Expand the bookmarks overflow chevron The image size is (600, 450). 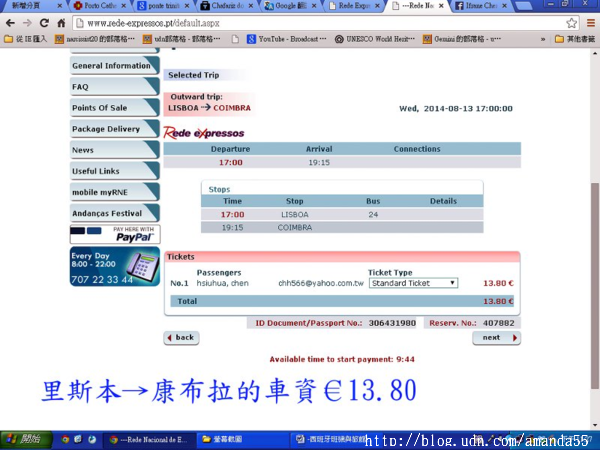pyautogui.click(x=543, y=40)
